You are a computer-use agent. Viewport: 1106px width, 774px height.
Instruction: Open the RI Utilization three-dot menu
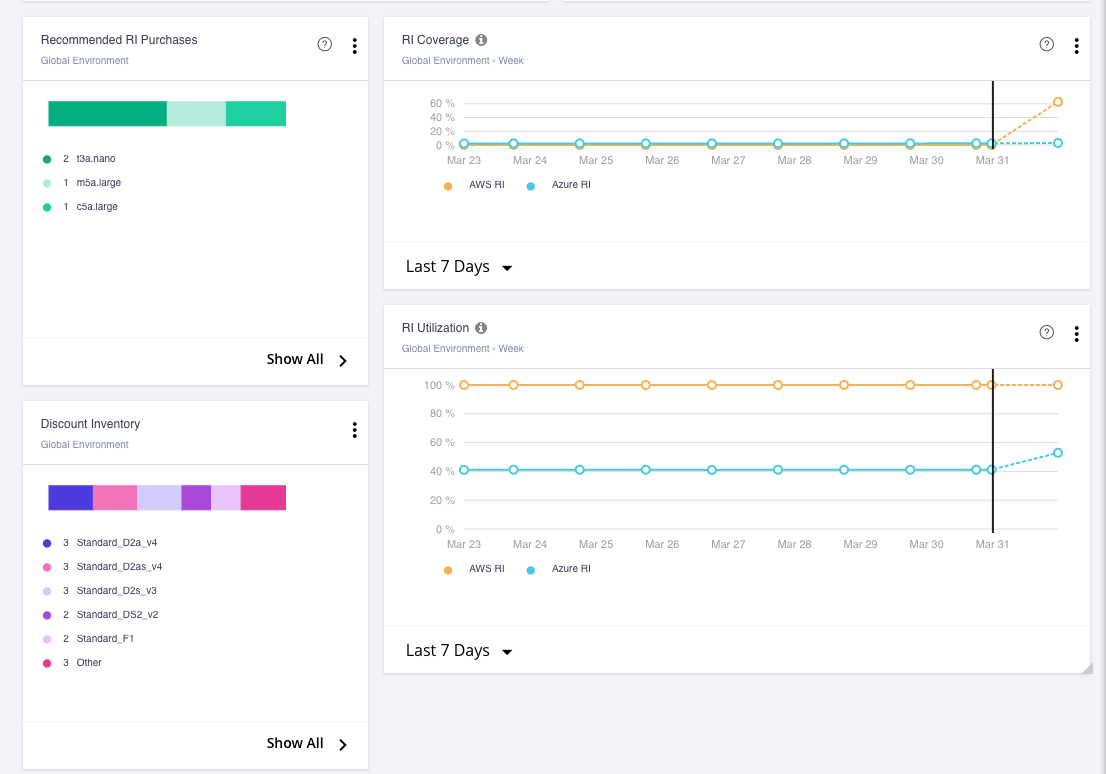(1076, 333)
